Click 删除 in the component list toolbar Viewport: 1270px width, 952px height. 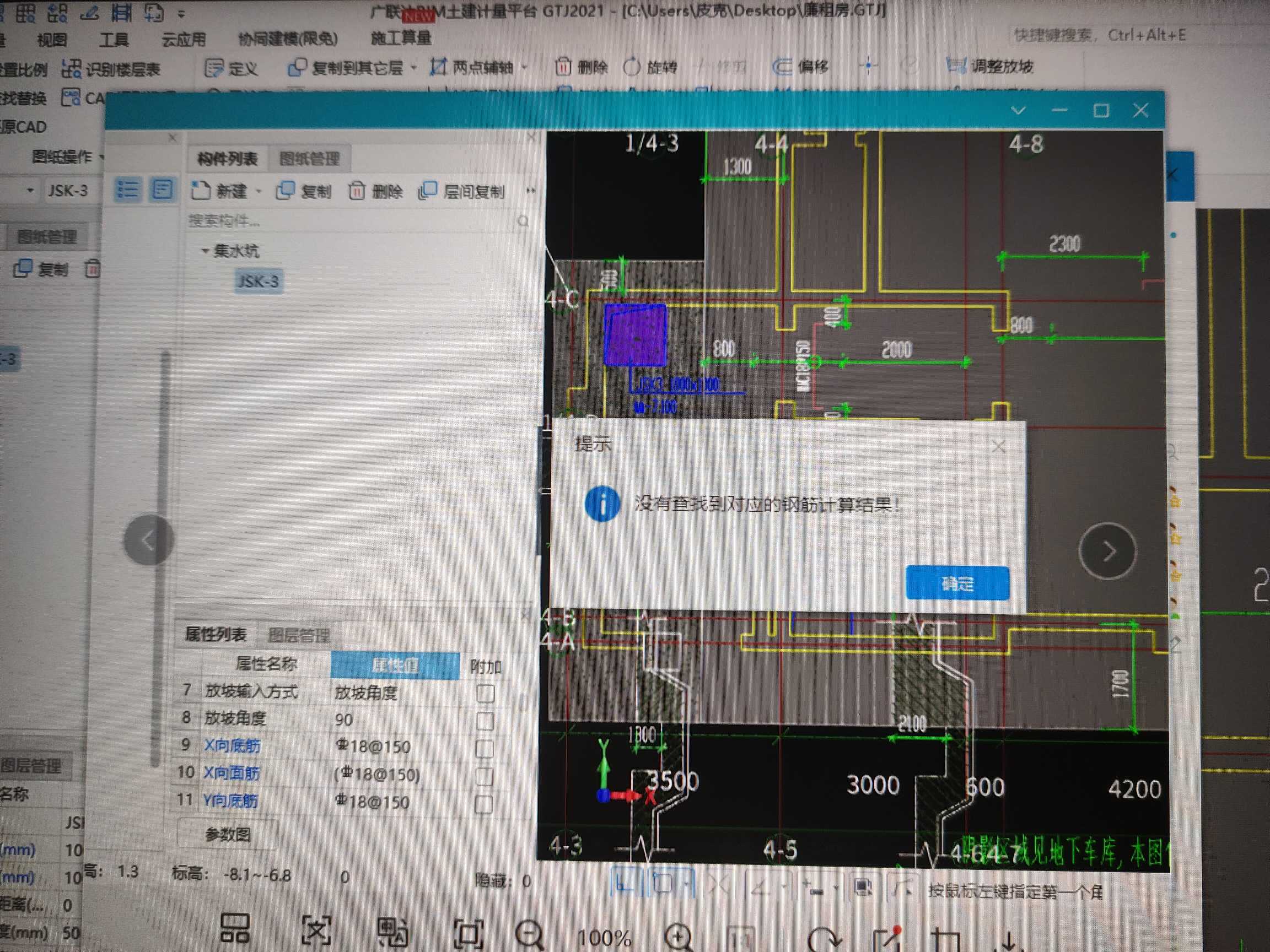coord(375,191)
